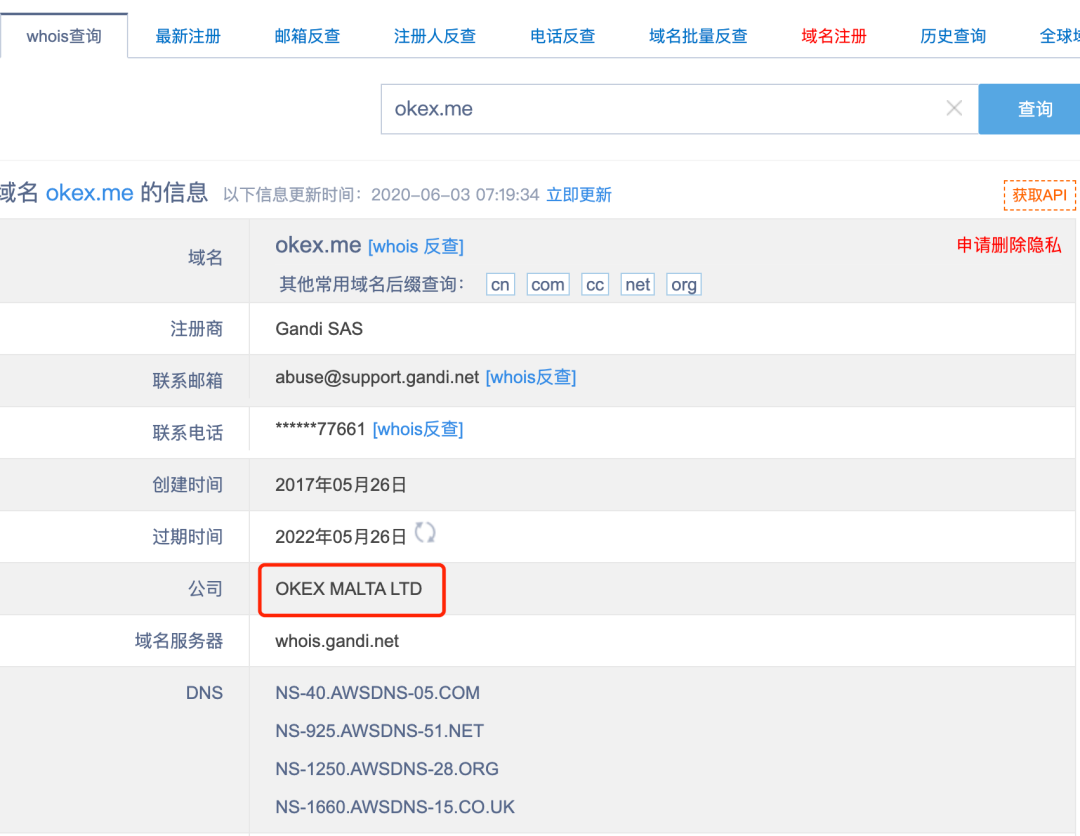Click DNS entry NS-1250.AWSDNS-28.ORG

tap(387, 769)
